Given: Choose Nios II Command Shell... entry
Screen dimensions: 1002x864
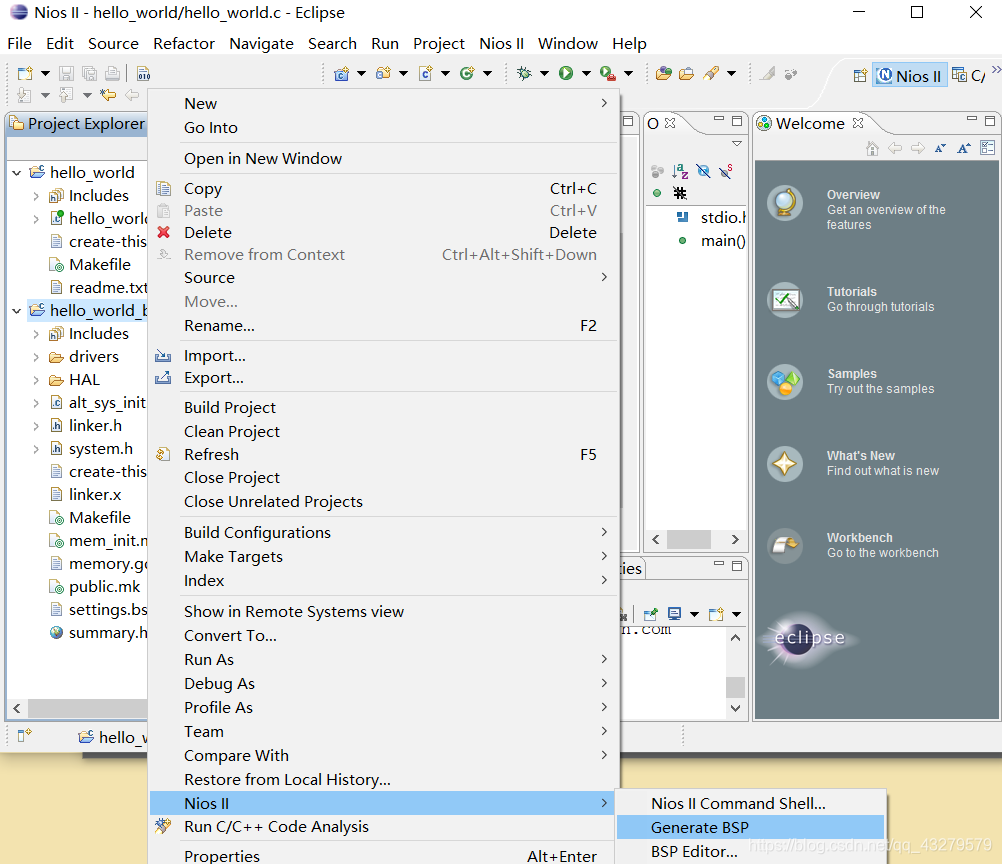Looking at the screenshot, I should point(751,803).
